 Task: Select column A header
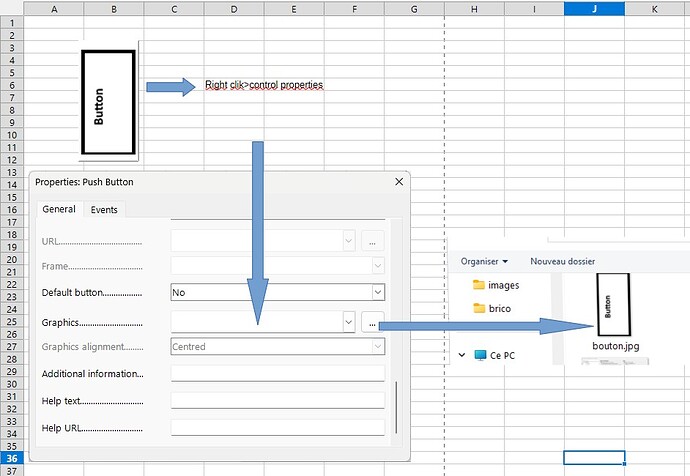click(54, 9)
